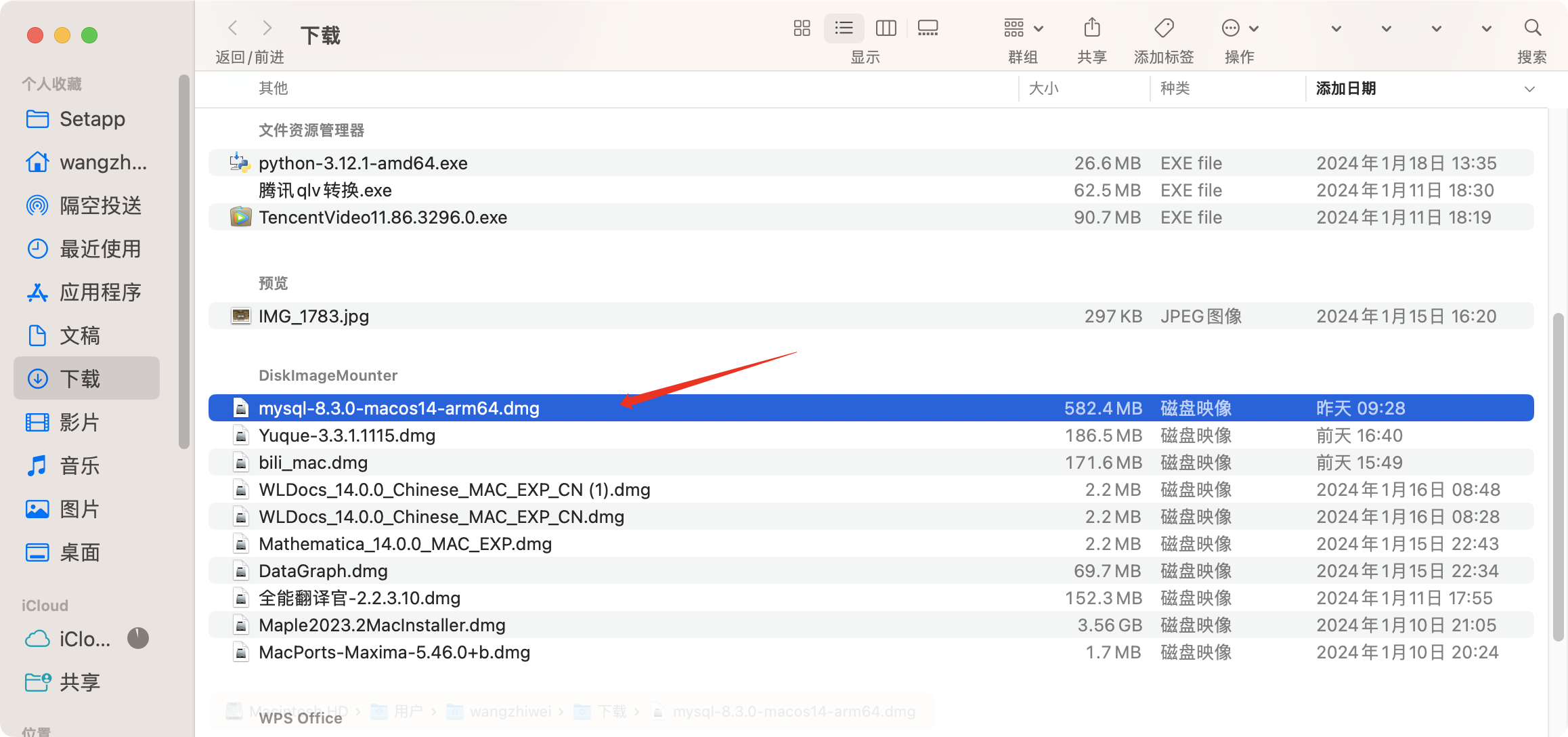Switch to list view
Screen dimensions: 1568x737
[844, 28]
